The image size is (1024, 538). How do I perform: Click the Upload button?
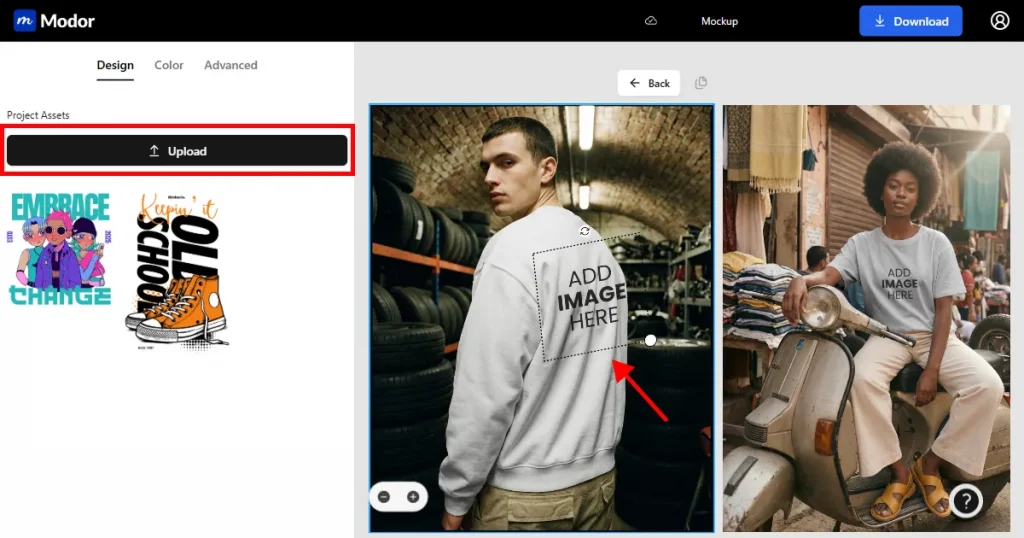click(177, 151)
